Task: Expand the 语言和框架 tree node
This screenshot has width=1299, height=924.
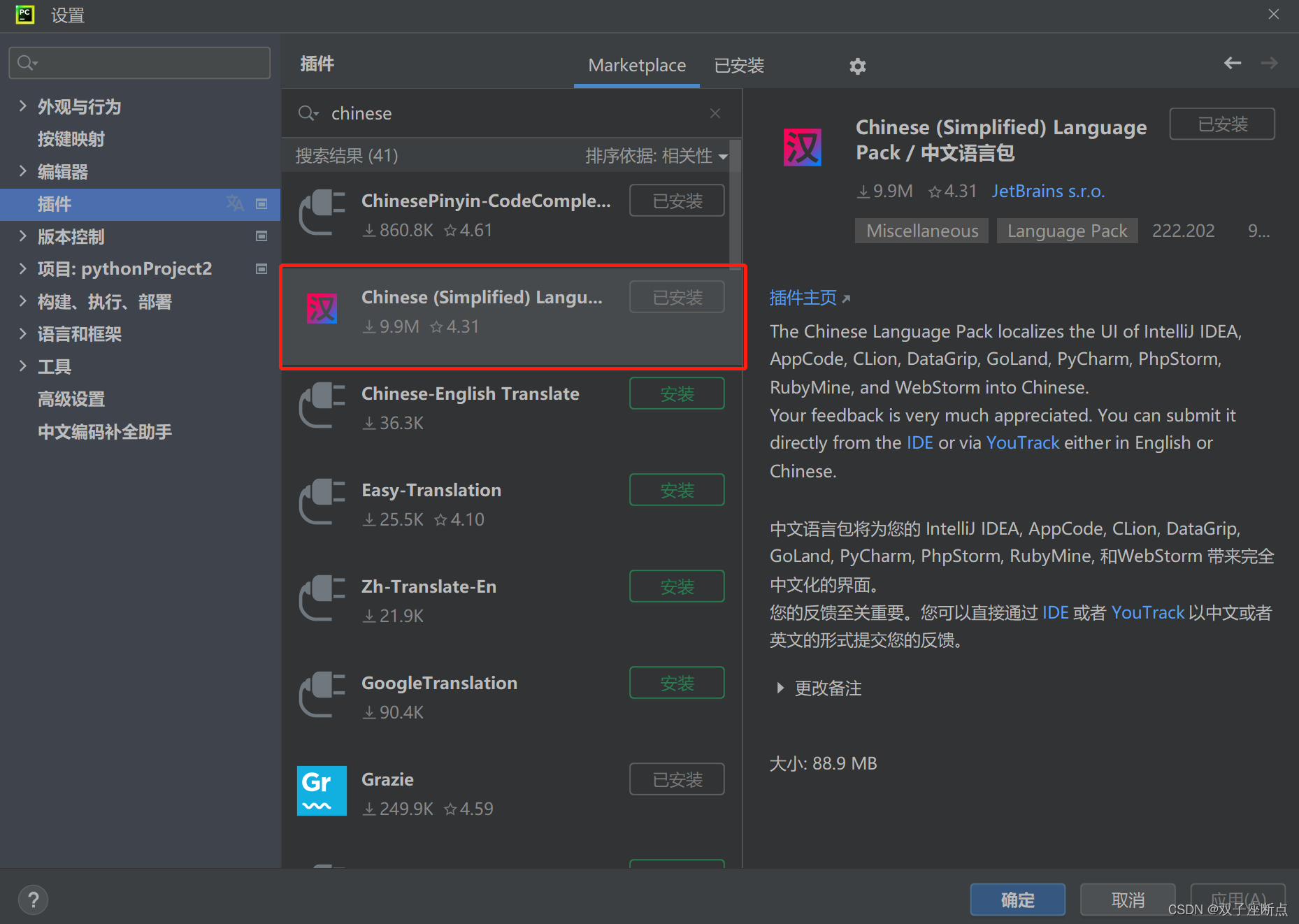Action: click(x=22, y=333)
